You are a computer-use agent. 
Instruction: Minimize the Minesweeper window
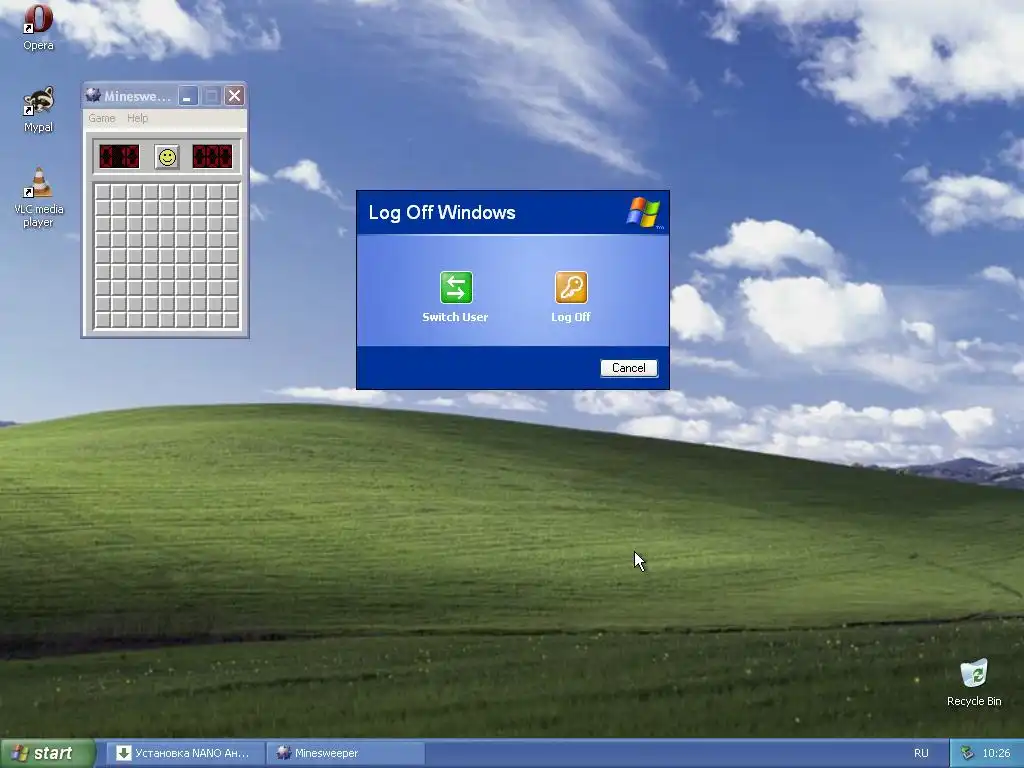tap(188, 96)
